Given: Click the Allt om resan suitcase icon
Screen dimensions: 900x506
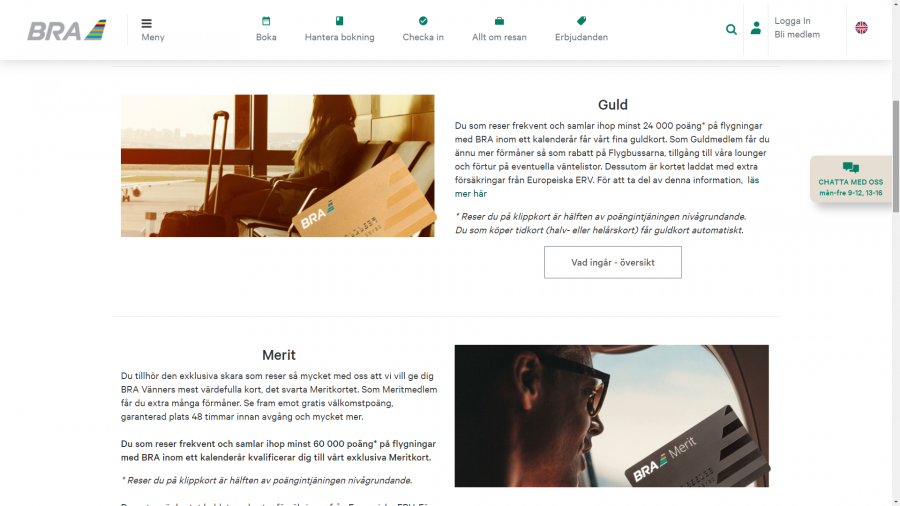Looking at the screenshot, I should click(499, 21).
